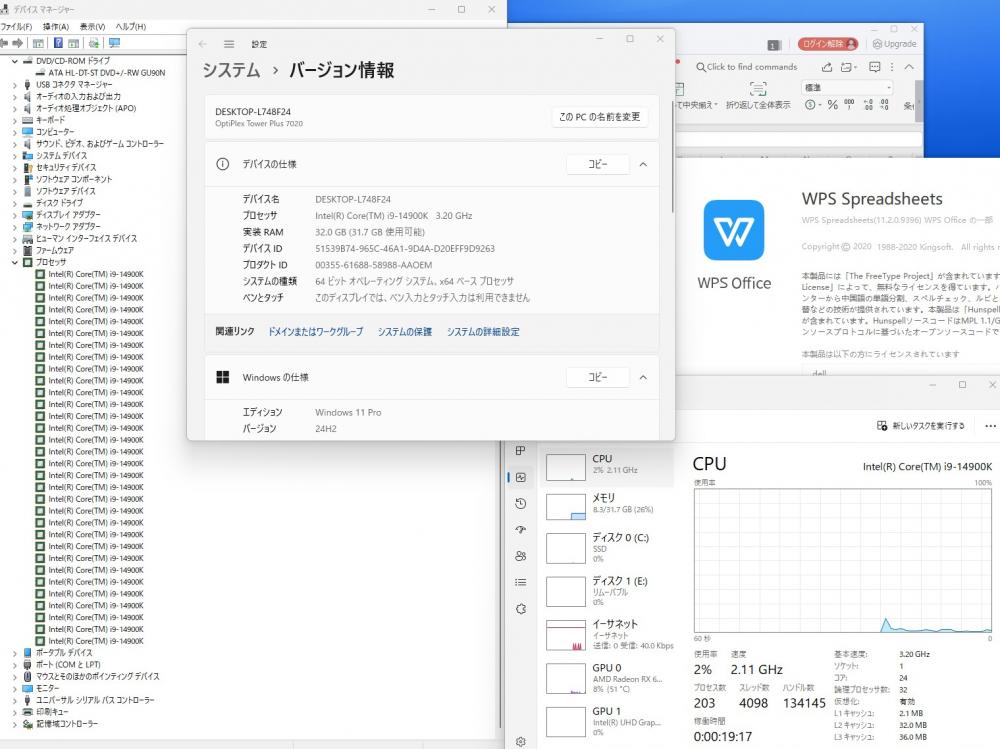Select the ディスク 0 (C:) performance item

coord(609,547)
